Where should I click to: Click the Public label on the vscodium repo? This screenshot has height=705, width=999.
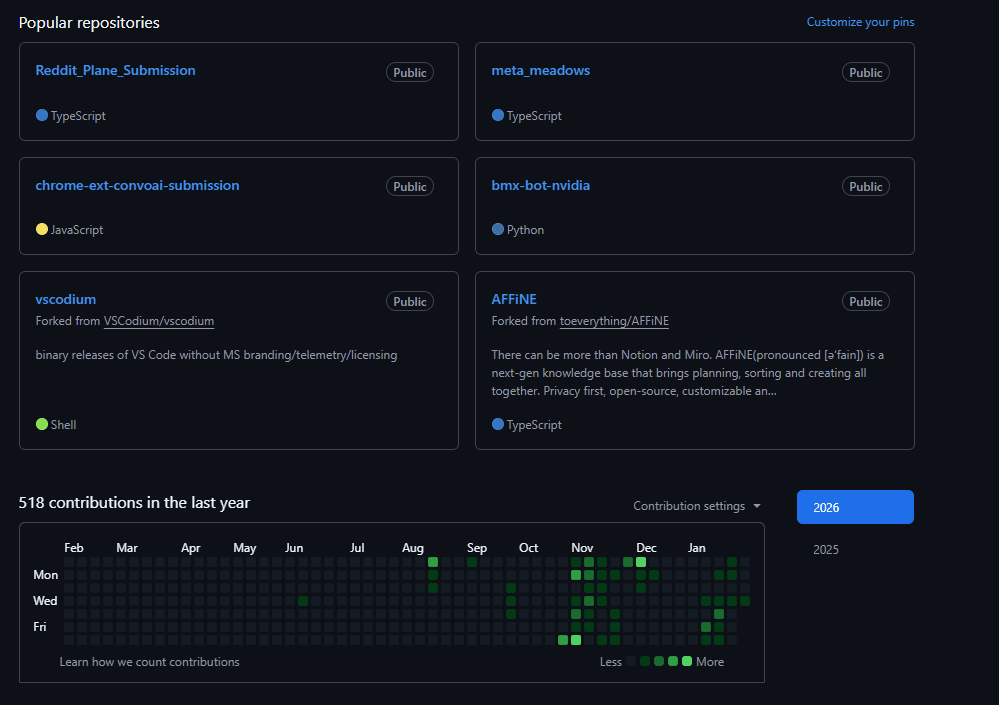click(x=409, y=301)
